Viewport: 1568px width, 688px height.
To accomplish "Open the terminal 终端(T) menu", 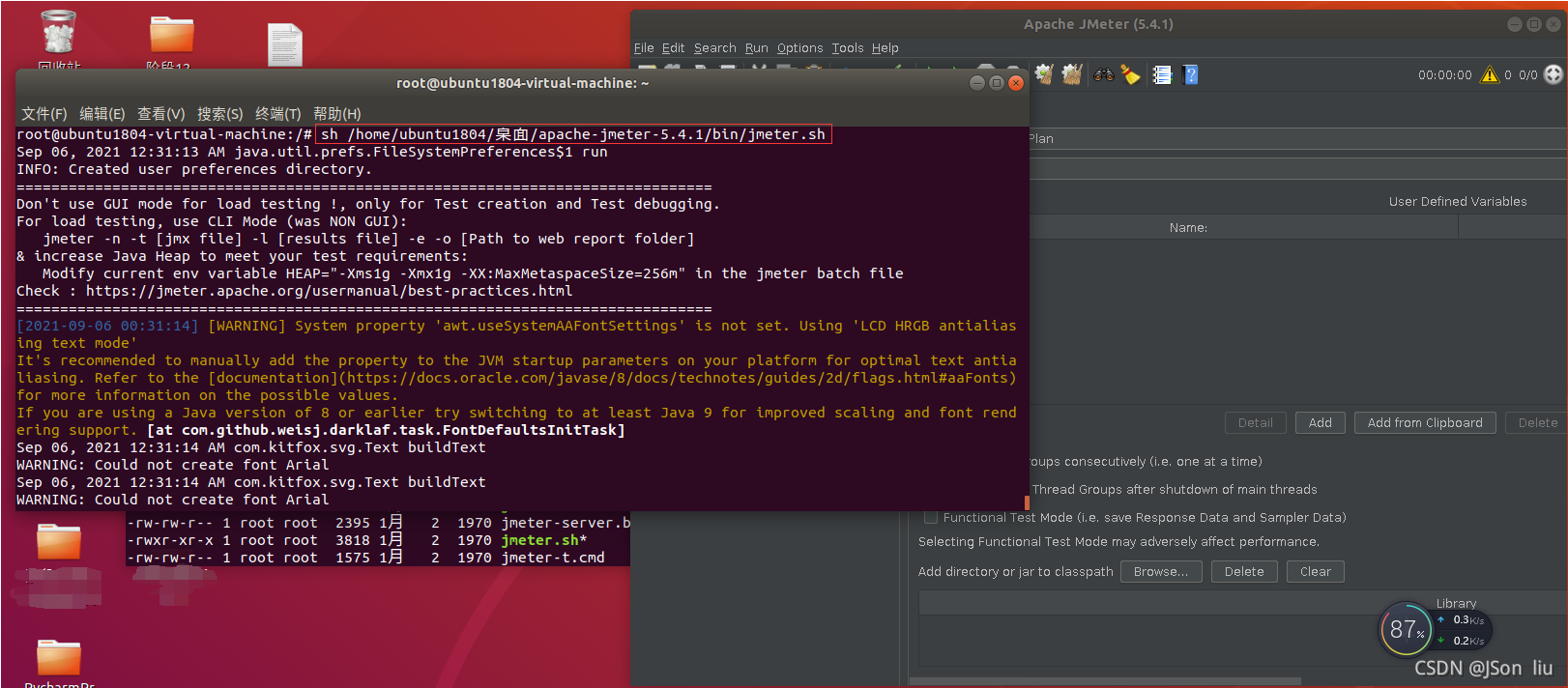I will click(277, 113).
